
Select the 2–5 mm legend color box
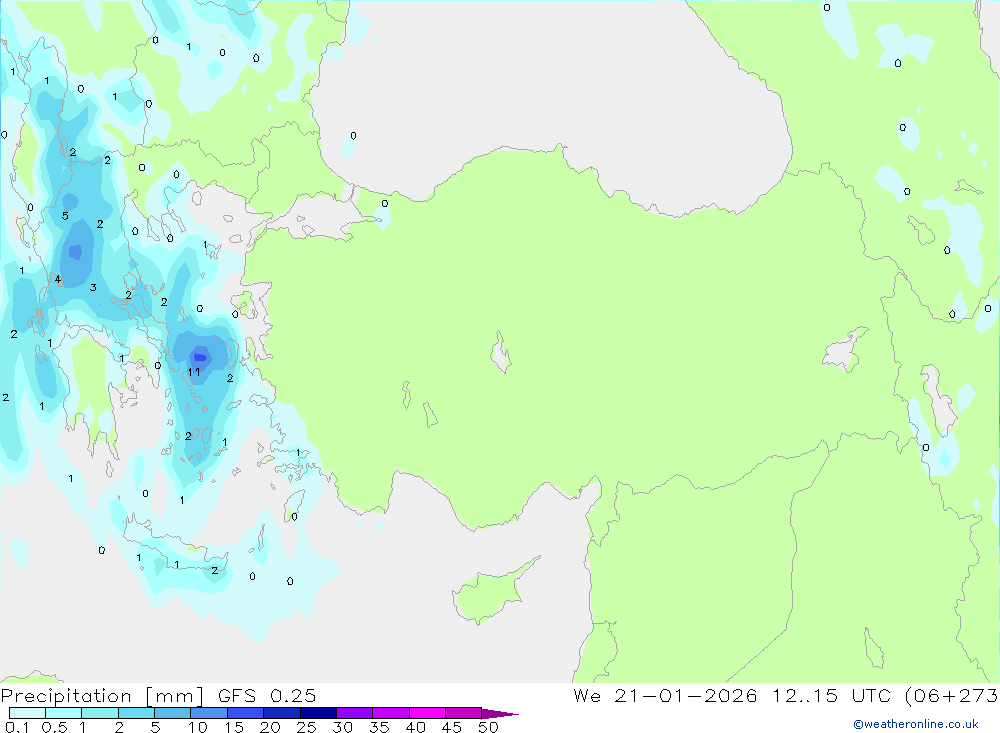(x=136, y=713)
